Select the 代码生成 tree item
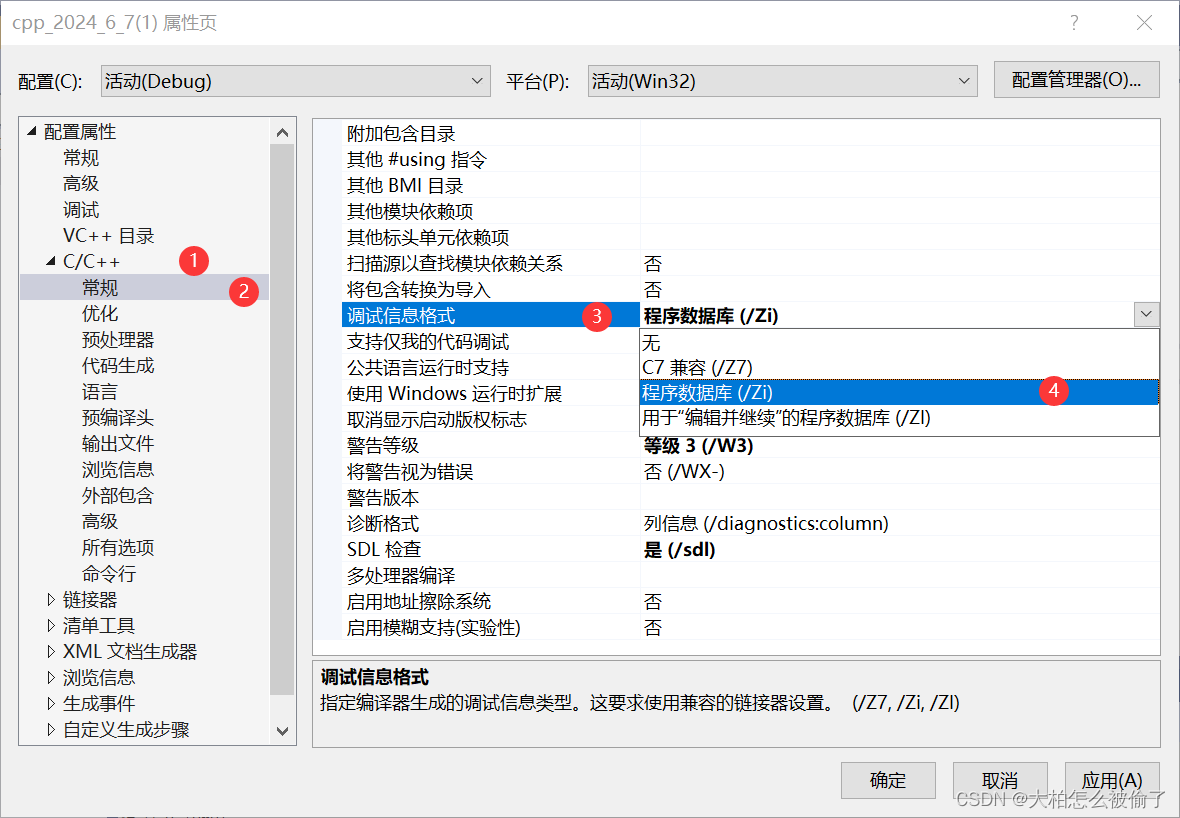Viewport: 1180px width, 818px height. pos(117,366)
